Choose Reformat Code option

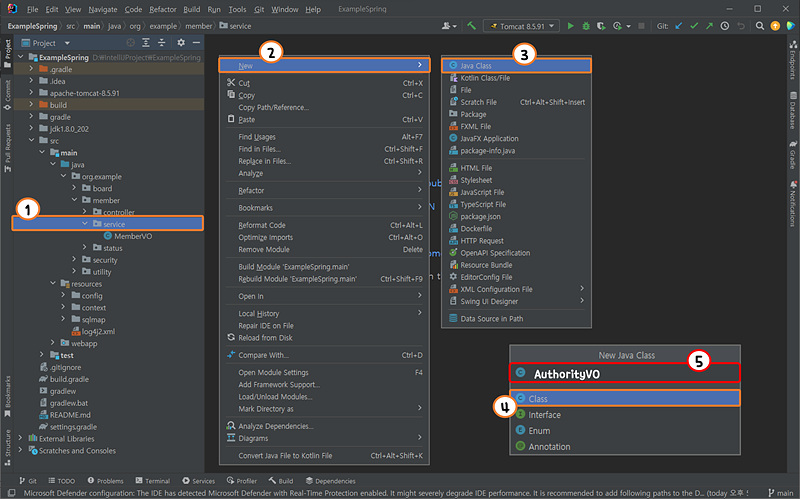pos(324,225)
